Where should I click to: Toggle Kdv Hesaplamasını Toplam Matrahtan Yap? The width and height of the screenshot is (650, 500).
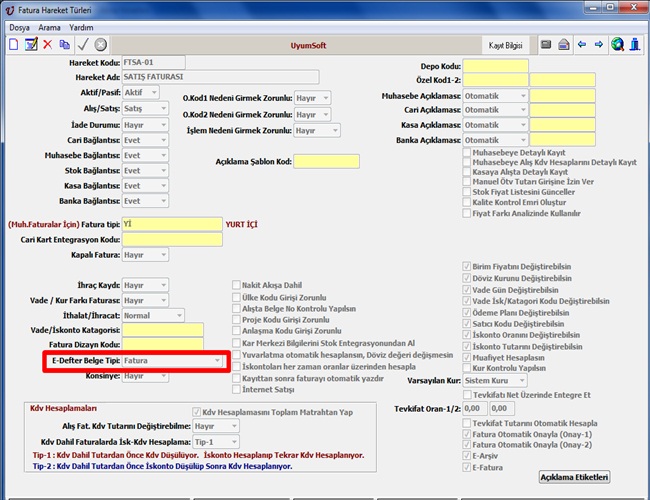coord(197,413)
